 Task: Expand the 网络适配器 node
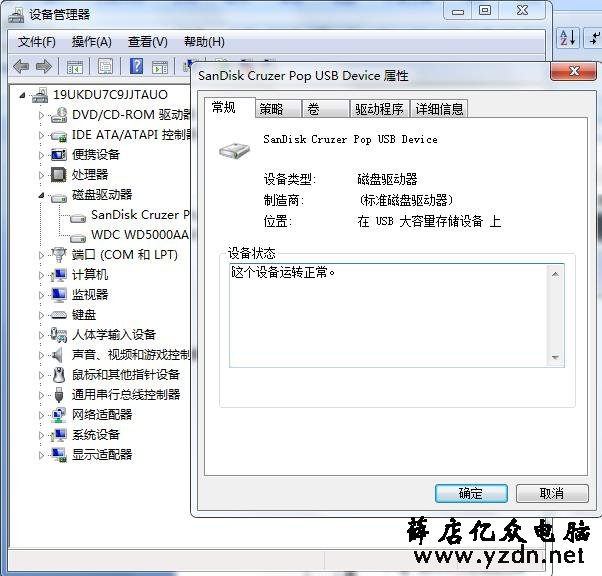[41, 415]
